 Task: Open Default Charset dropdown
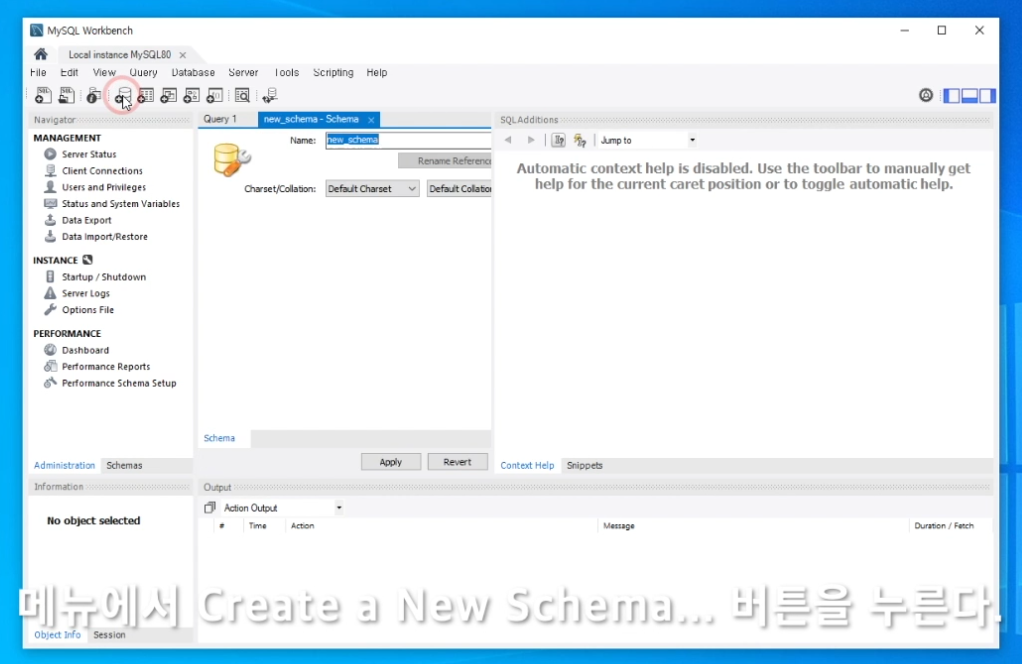[372, 188]
